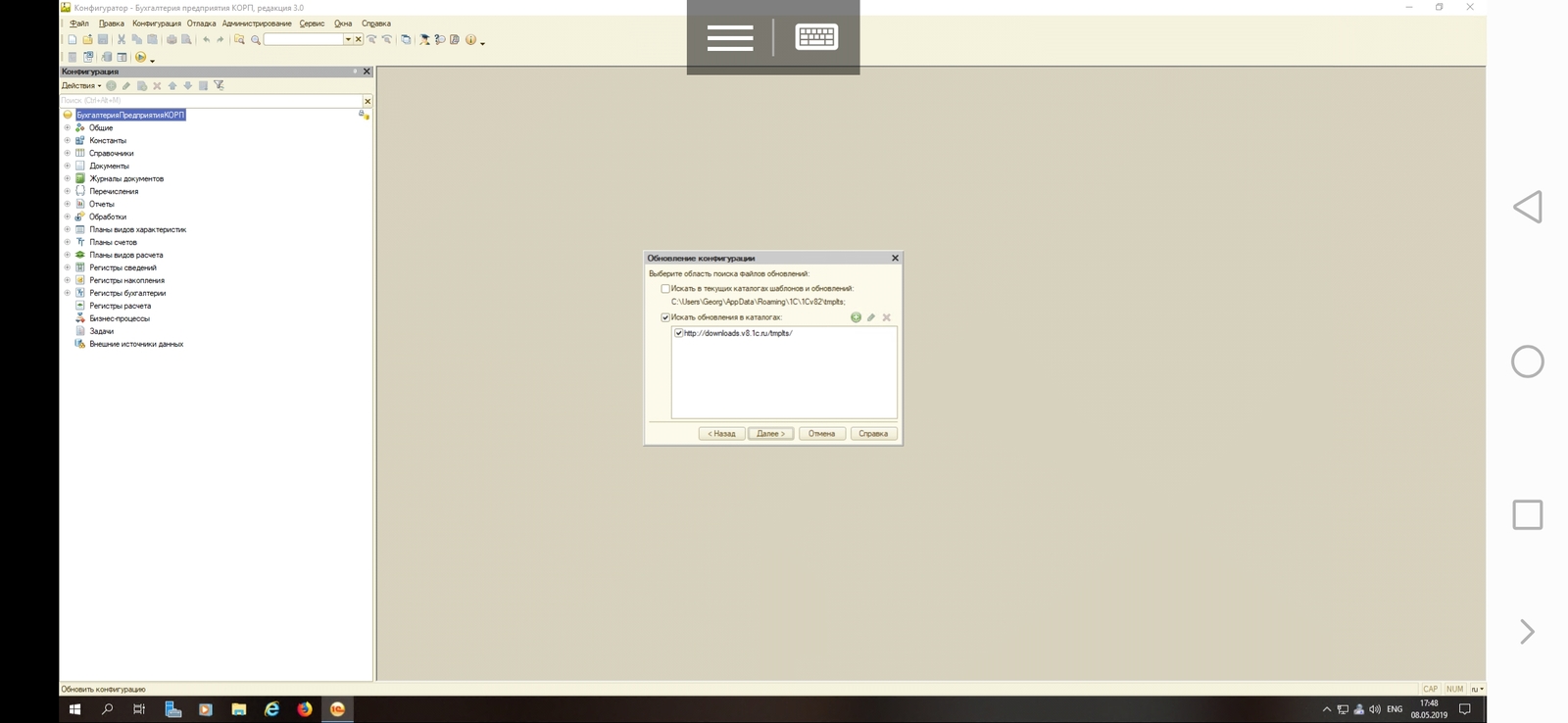Click the ENG language indicator in tray
Image resolution: width=1568 pixels, height=723 pixels.
tap(1395, 709)
